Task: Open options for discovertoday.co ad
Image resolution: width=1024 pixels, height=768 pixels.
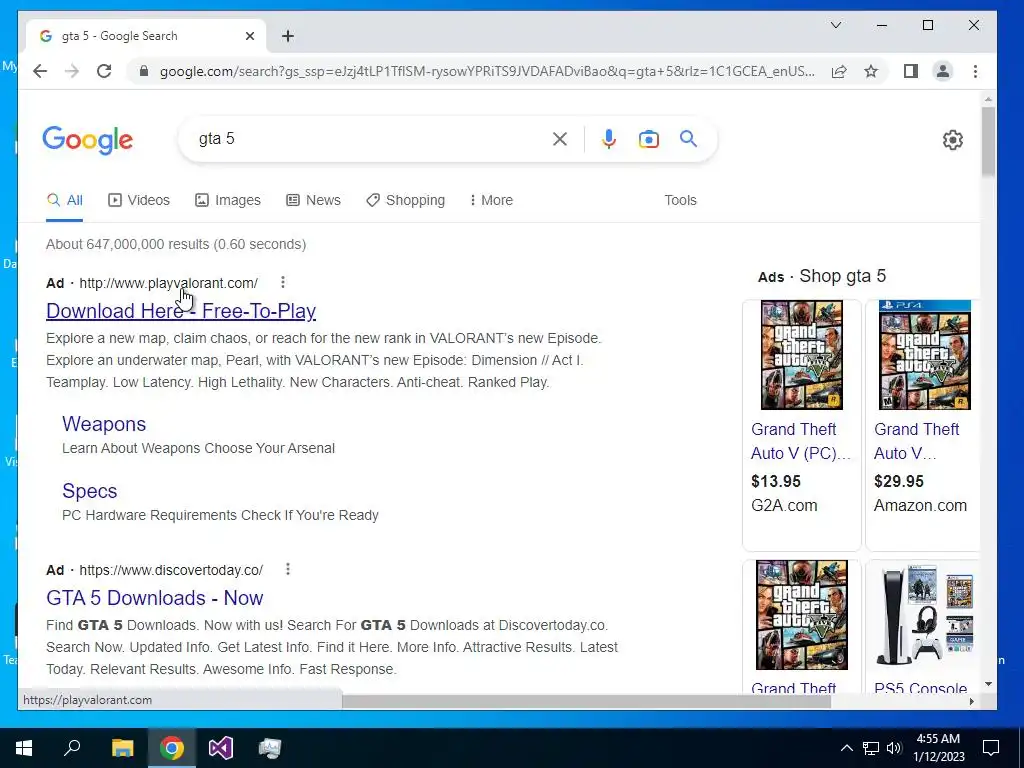Action: pyautogui.click(x=288, y=569)
